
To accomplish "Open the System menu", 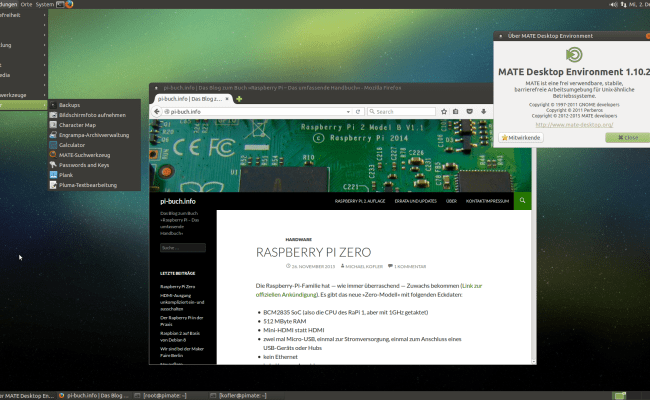I will 45,4.
